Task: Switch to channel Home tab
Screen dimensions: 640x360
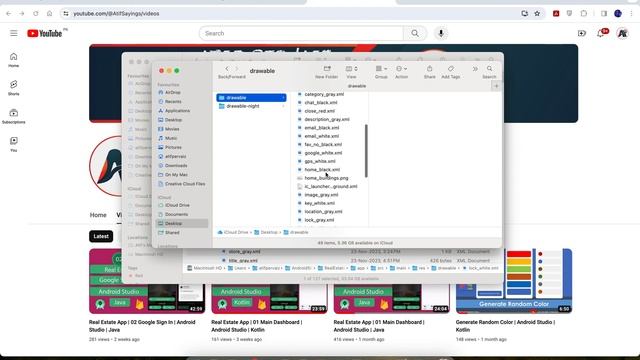Action: (x=98, y=215)
